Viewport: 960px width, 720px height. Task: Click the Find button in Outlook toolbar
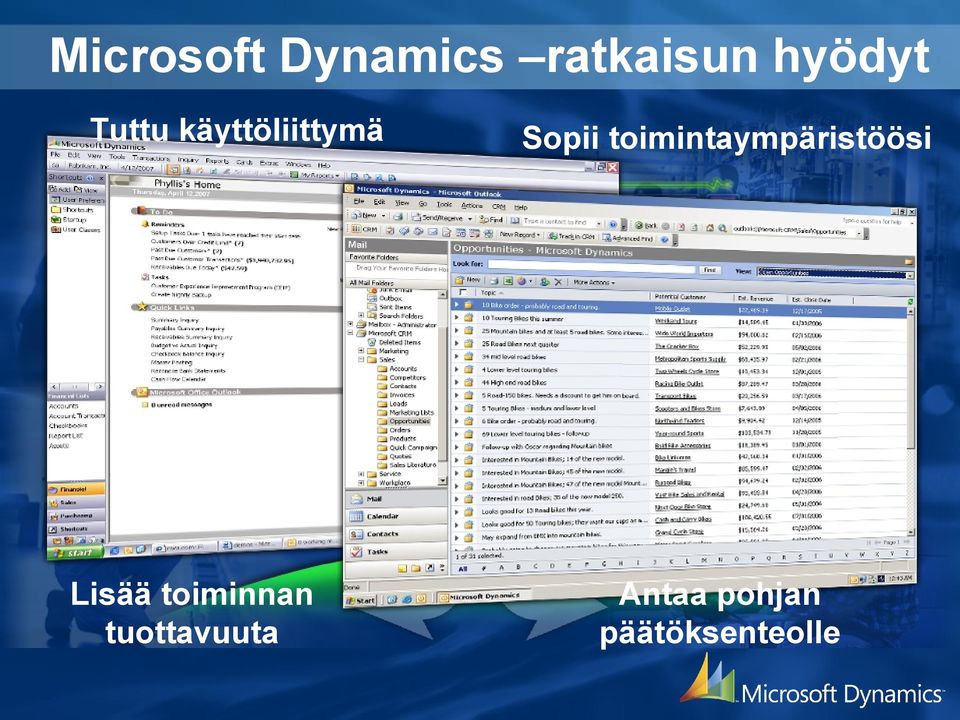[x=490, y=219]
